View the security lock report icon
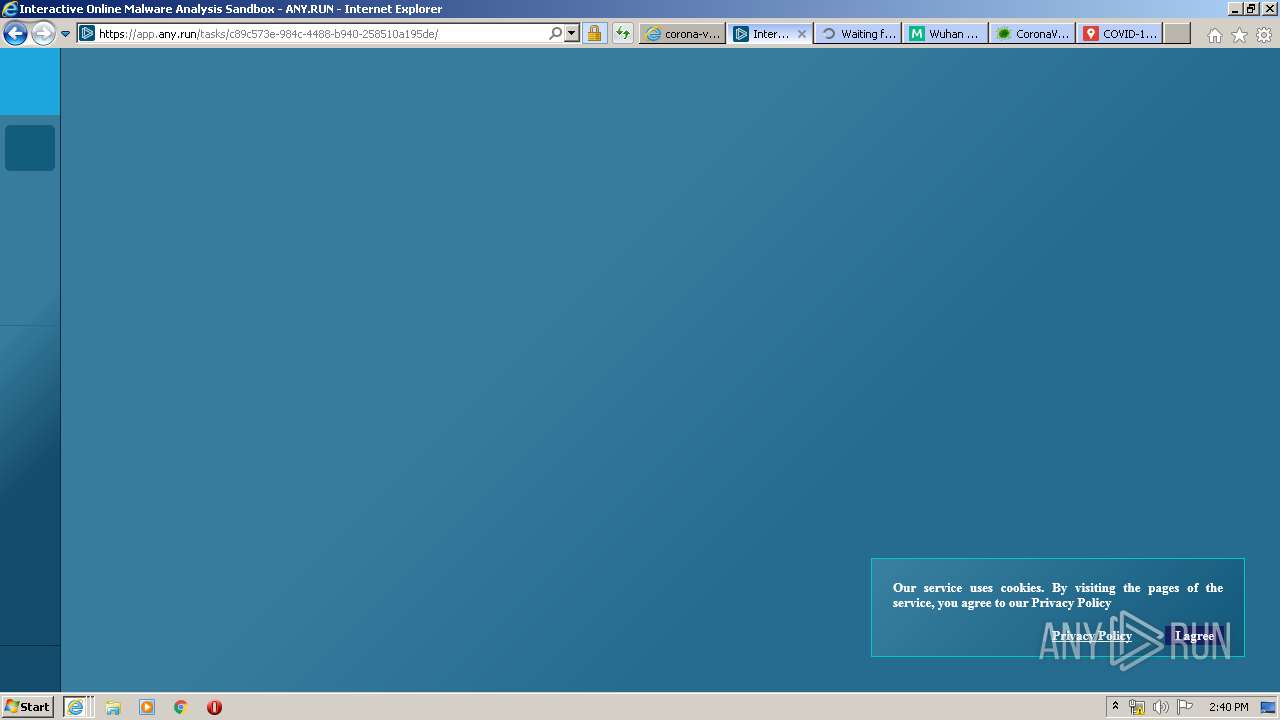The height and width of the screenshot is (720, 1280). point(594,33)
